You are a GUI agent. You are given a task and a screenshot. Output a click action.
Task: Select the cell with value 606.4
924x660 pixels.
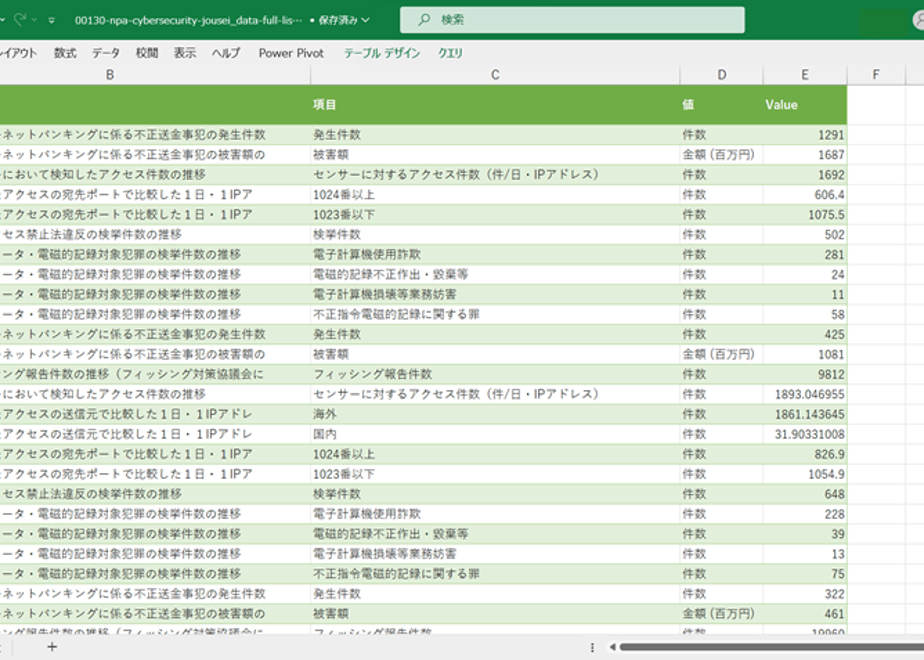point(805,195)
